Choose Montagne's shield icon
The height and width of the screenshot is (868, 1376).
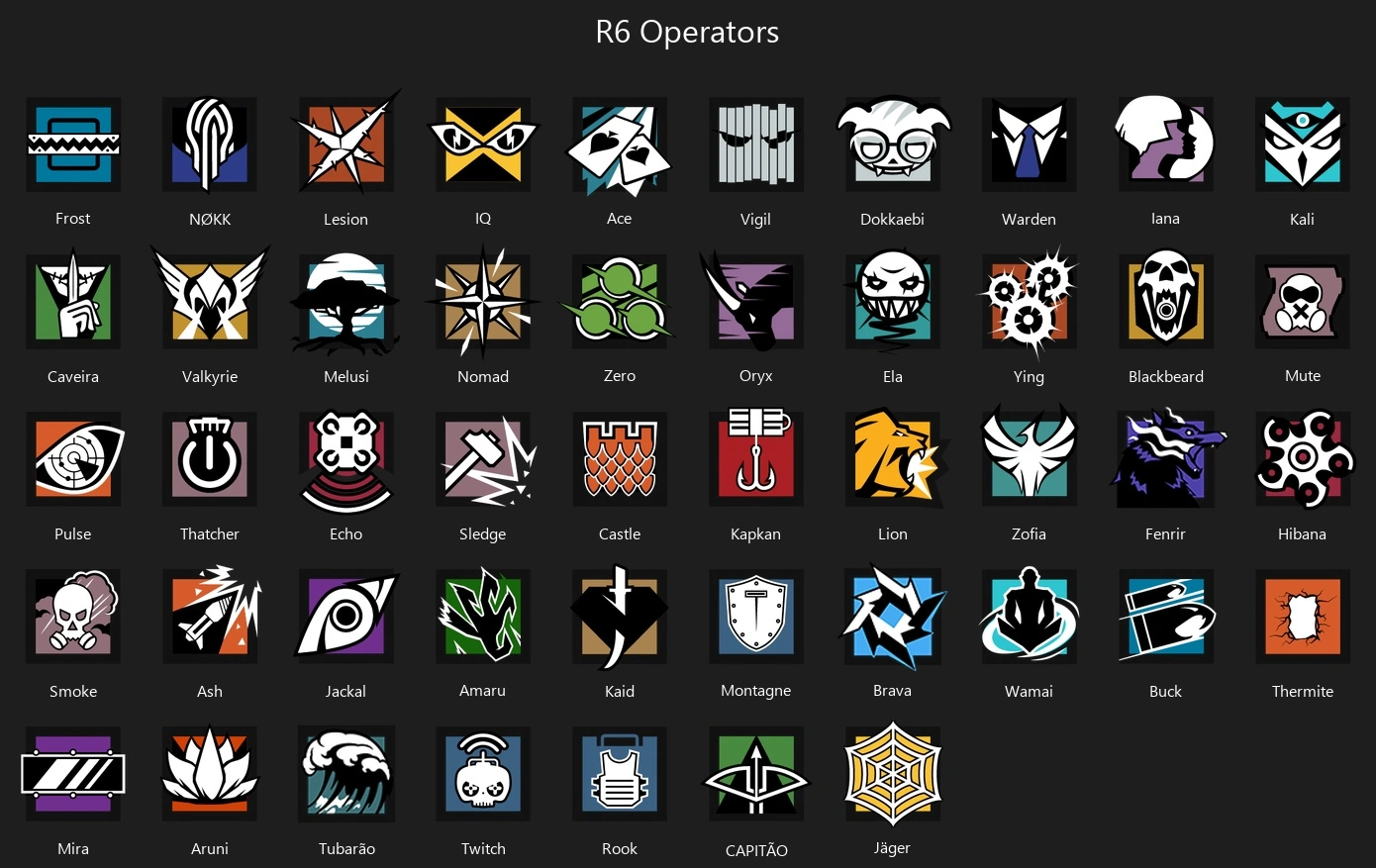pyautogui.click(x=756, y=616)
